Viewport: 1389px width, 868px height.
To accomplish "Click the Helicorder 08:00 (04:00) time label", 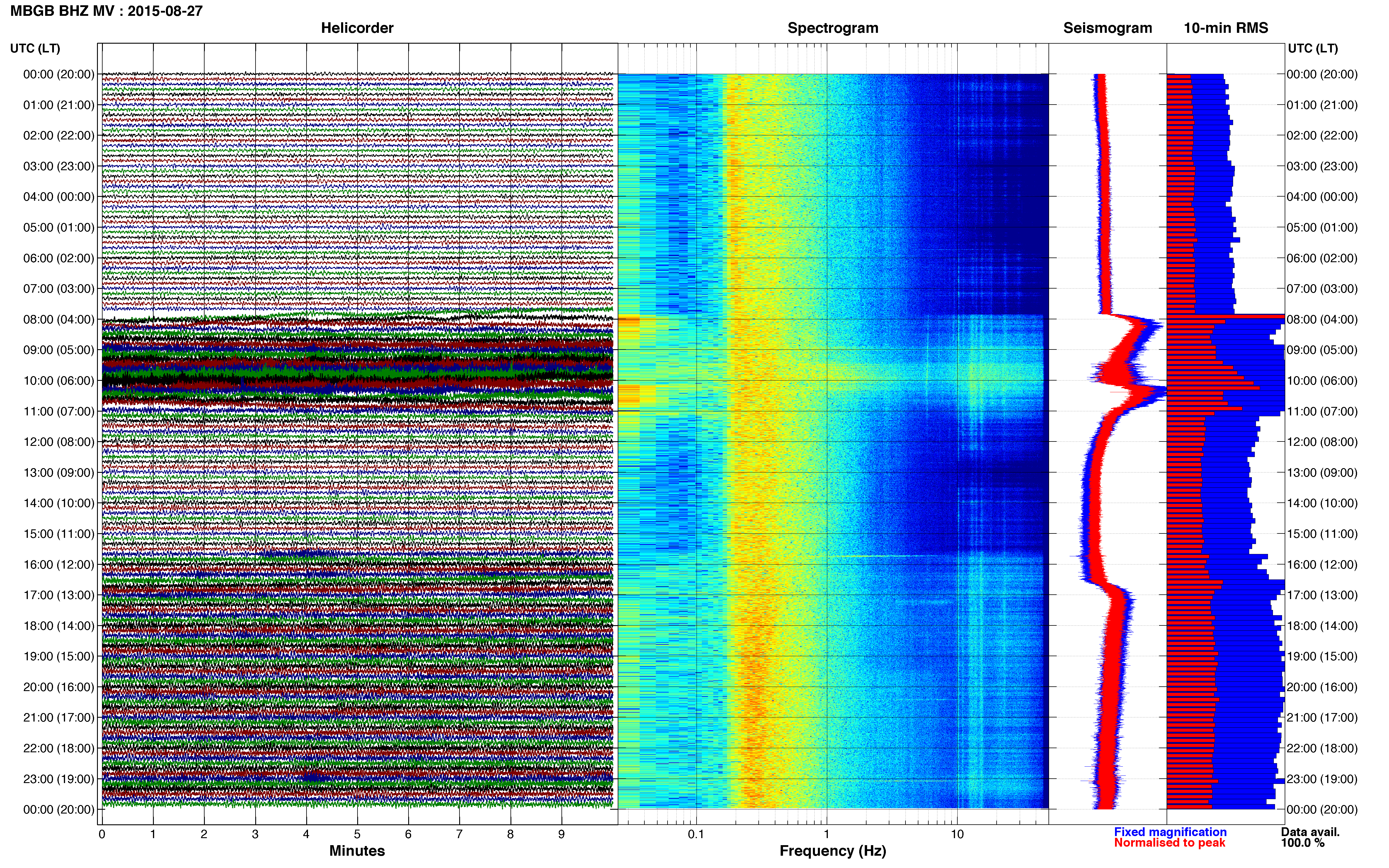I will pyautogui.click(x=59, y=319).
